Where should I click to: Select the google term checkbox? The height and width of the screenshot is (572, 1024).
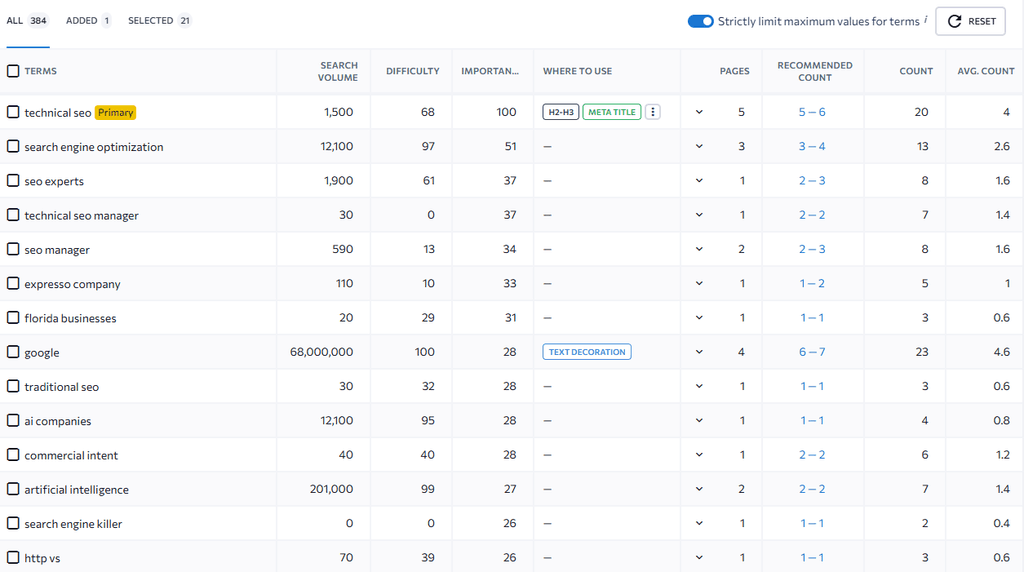point(13,352)
